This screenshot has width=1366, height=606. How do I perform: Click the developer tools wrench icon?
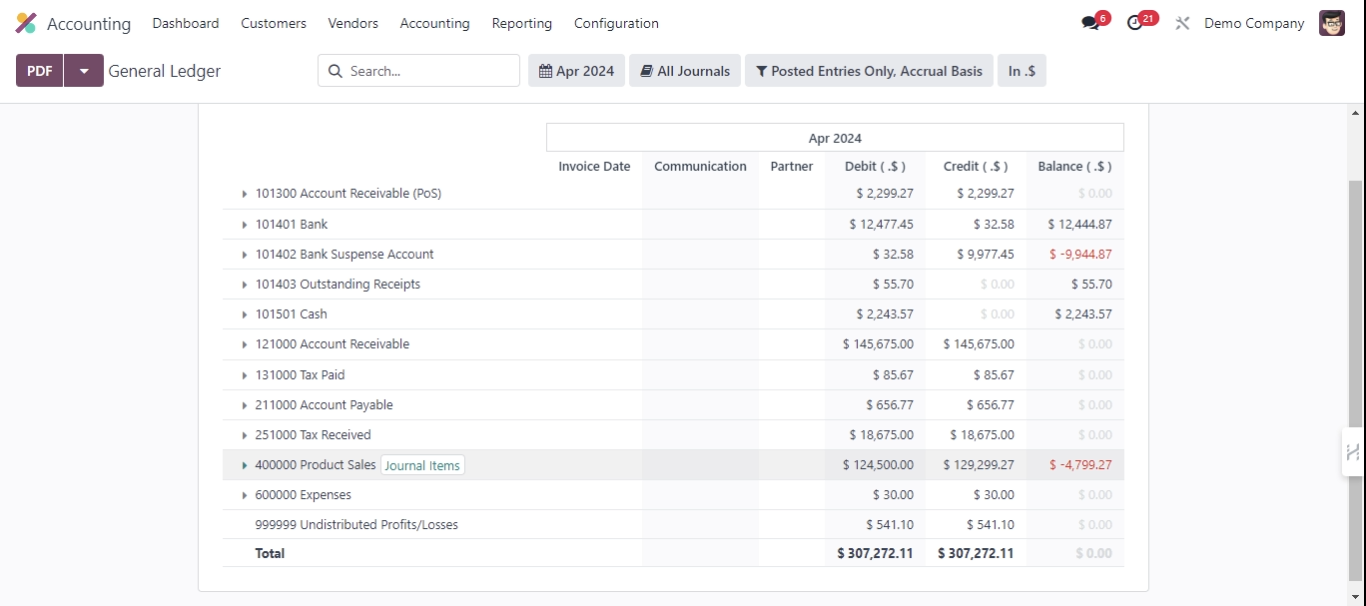click(x=1181, y=22)
